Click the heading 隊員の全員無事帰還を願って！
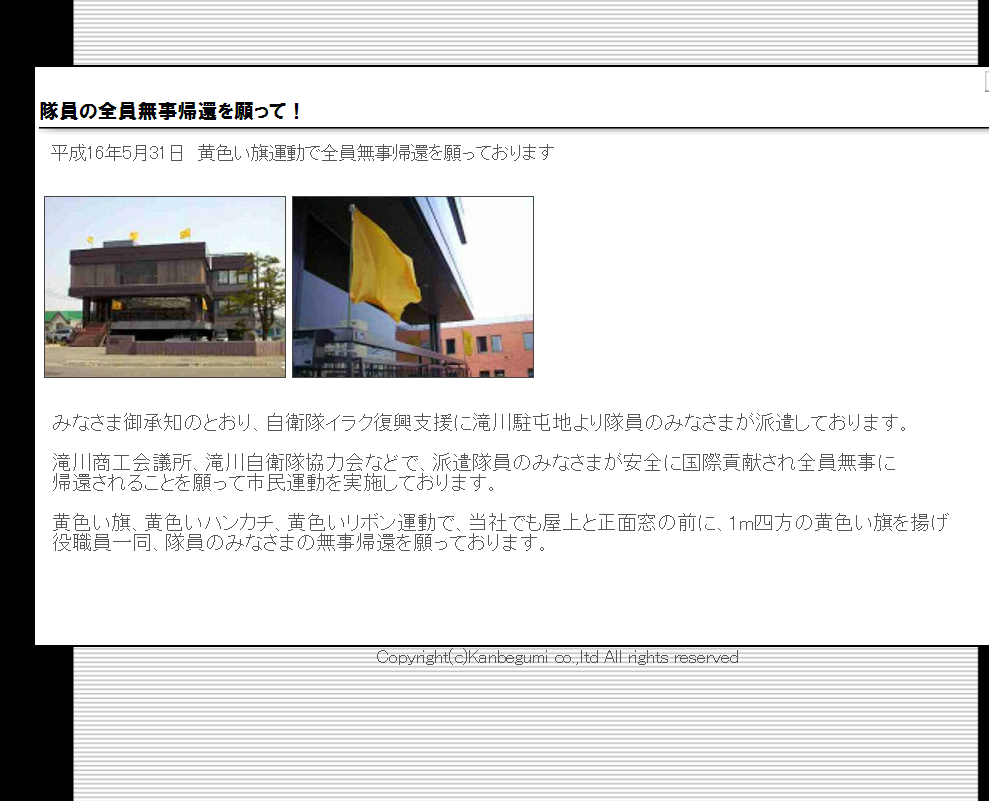This screenshot has height=801, width=989. point(172,112)
